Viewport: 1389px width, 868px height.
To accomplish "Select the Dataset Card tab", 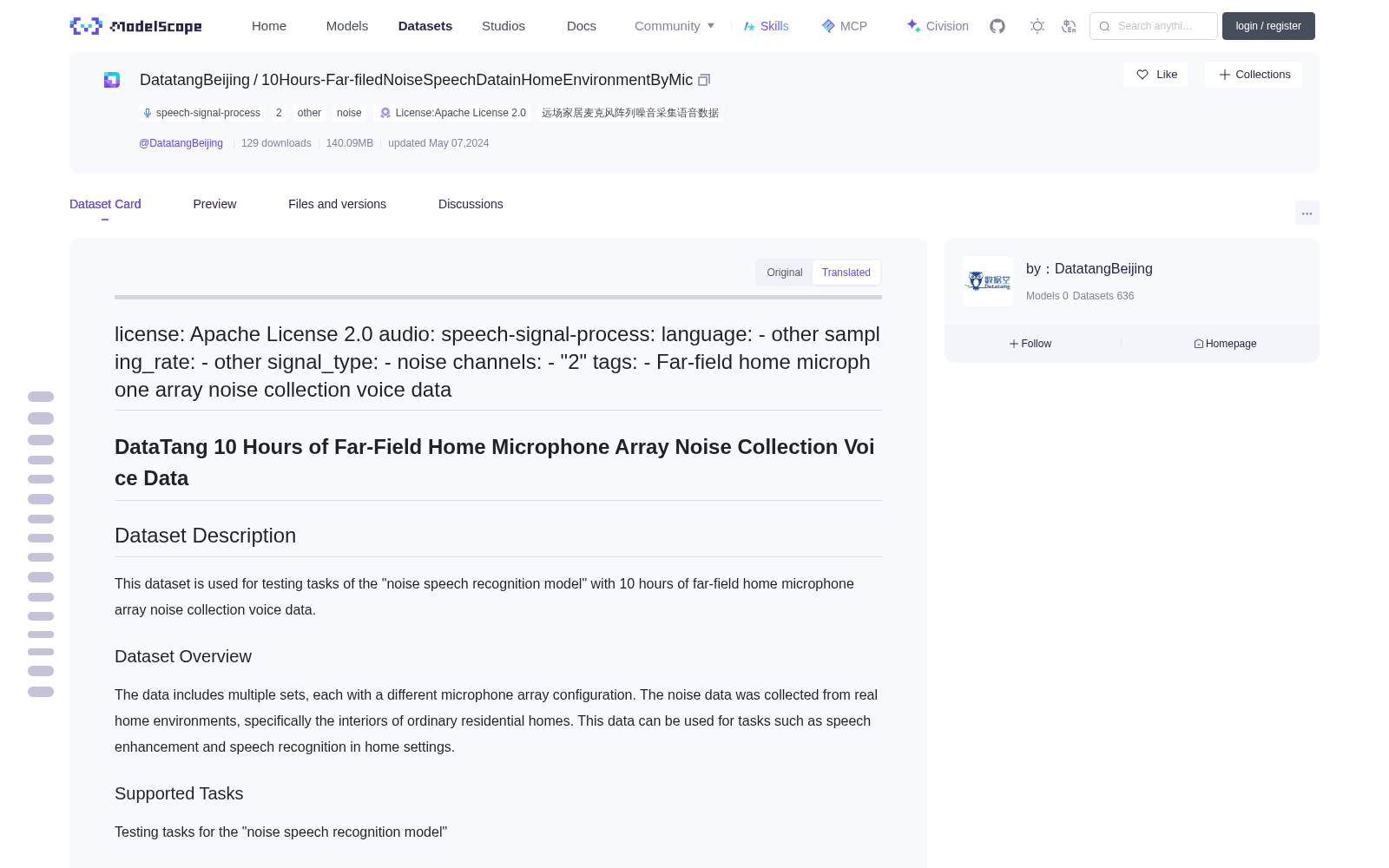I will [105, 204].
